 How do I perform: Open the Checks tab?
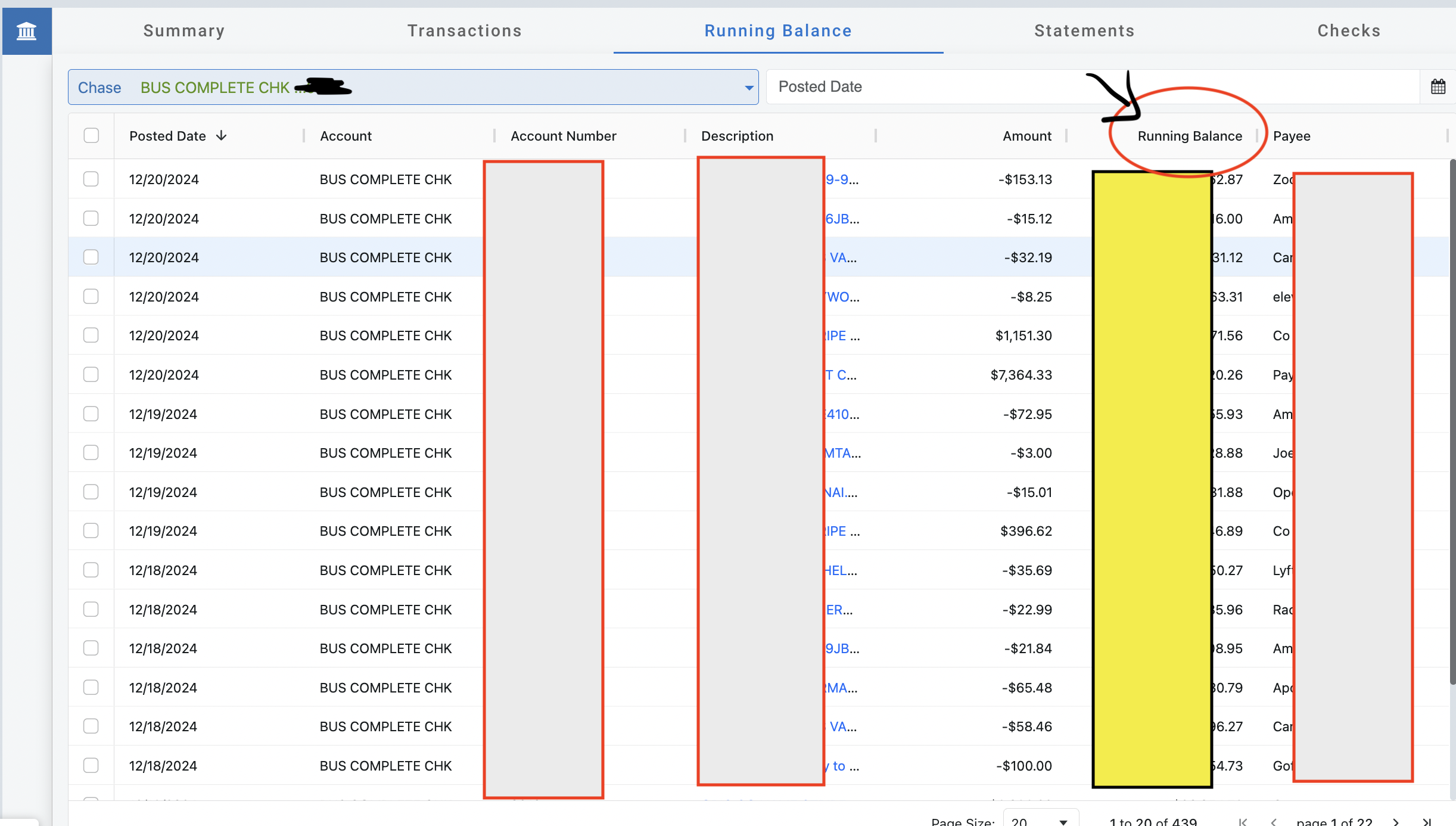[x=1348, y=31]
